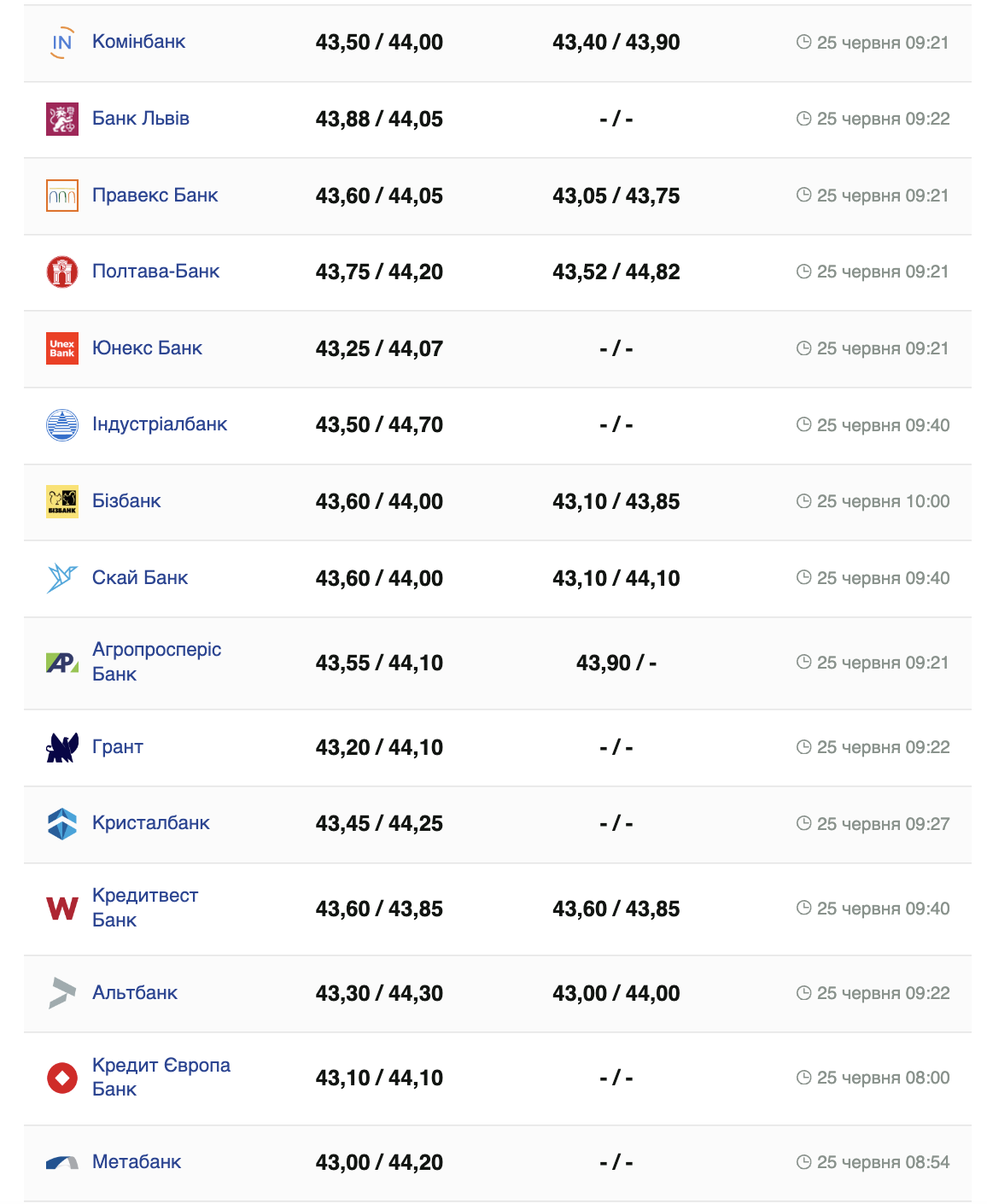987x1204 pixels.
Task: Click the Комінбанк logo icon
Action: pyautogui.click(x=61, y=43)
